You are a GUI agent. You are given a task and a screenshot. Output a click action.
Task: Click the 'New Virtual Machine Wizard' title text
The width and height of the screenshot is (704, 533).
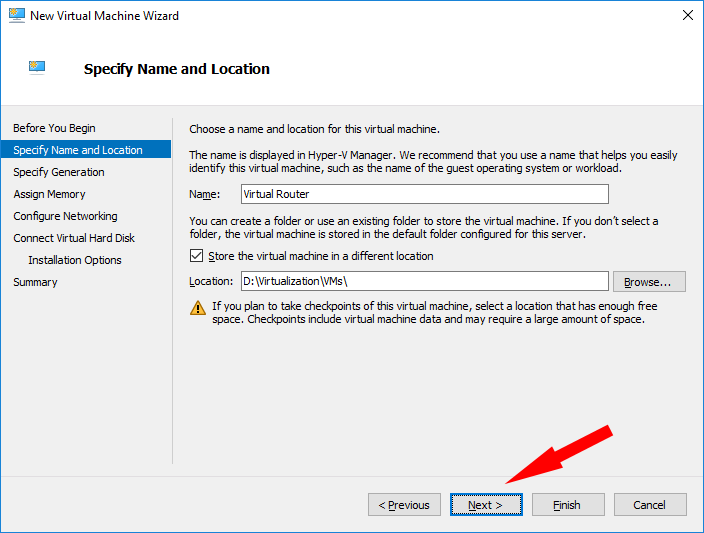point(104,16)
